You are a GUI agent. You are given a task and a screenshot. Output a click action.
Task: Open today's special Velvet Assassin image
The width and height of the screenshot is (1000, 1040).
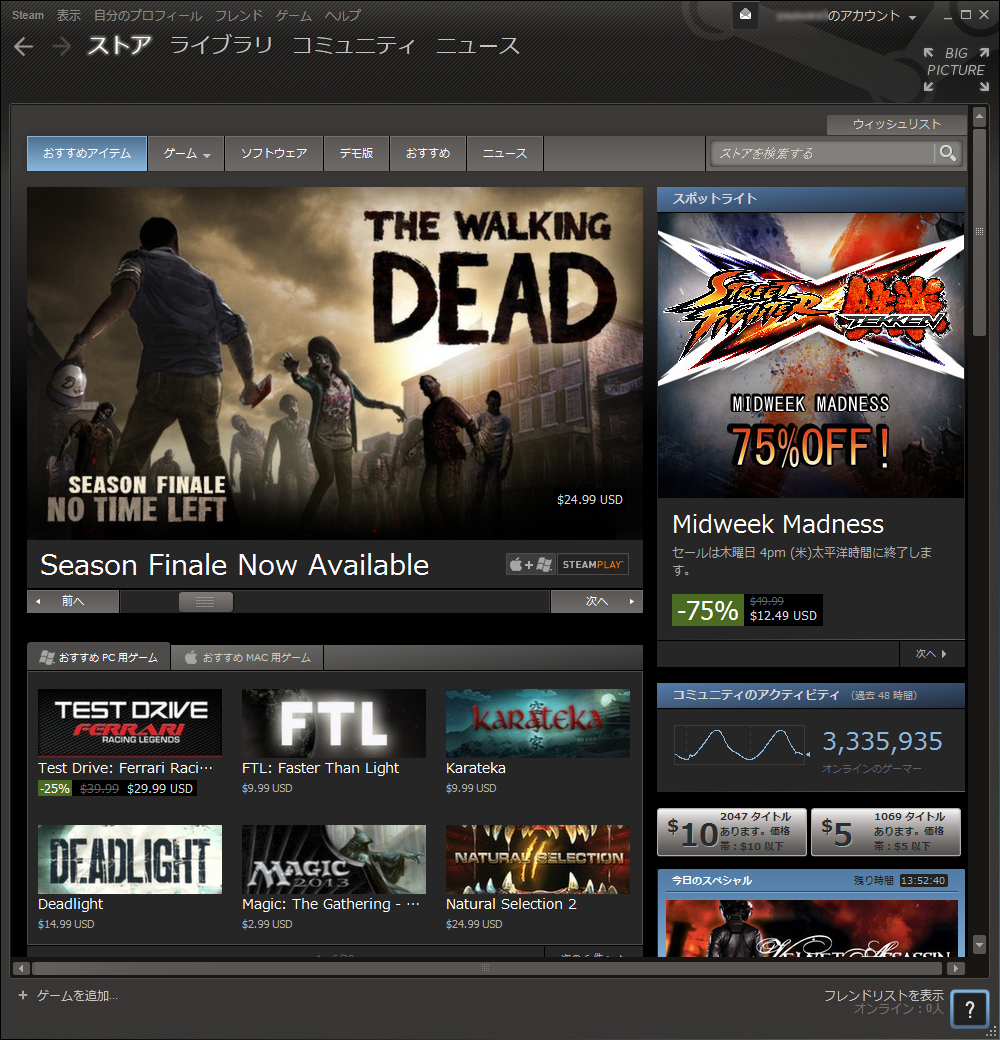pos(811,928)
